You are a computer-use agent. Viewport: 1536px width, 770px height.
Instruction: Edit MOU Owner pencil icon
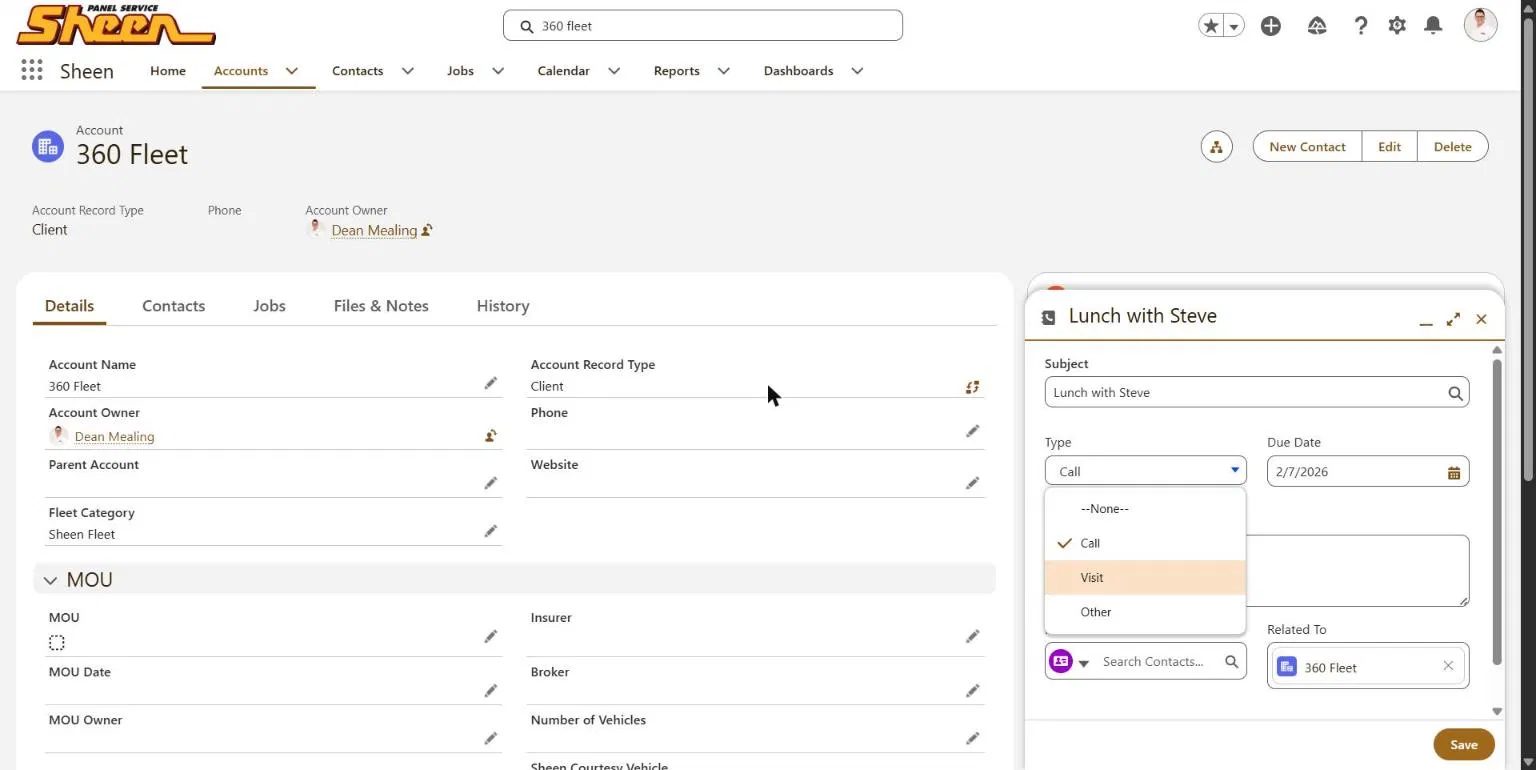pos(490,738)
